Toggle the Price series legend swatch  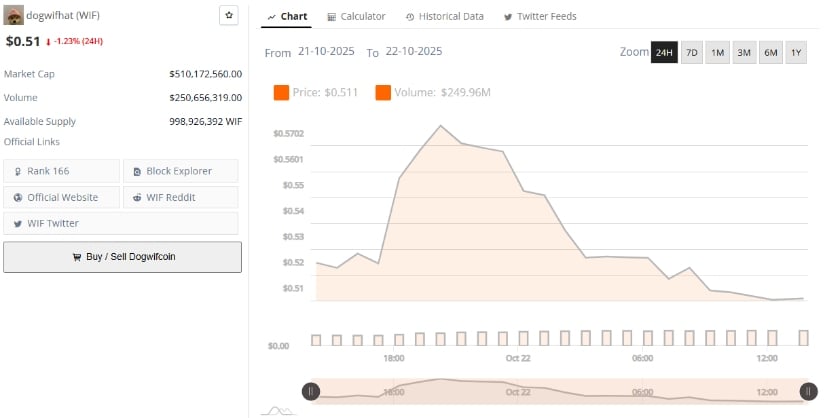[x=281, y=92]
